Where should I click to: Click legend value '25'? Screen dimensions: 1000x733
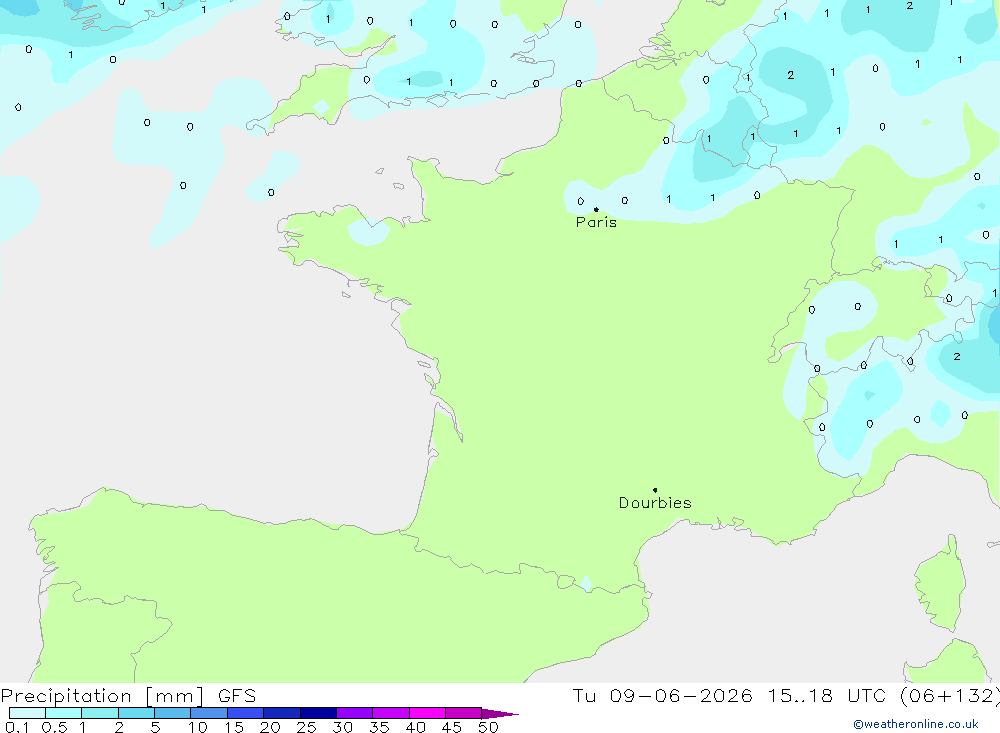click(x=306, y=727)
